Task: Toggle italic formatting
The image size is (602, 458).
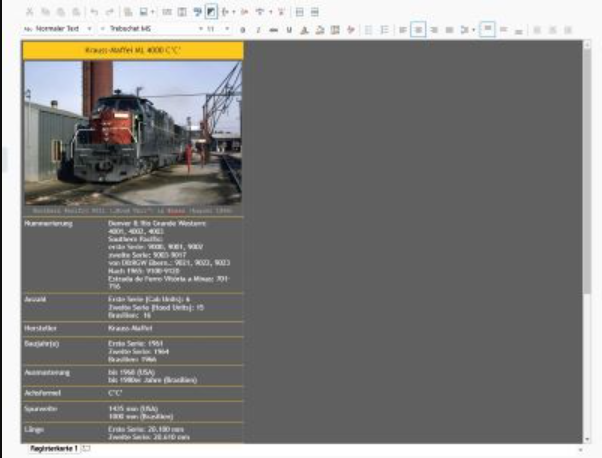Action: click(257, 30)
